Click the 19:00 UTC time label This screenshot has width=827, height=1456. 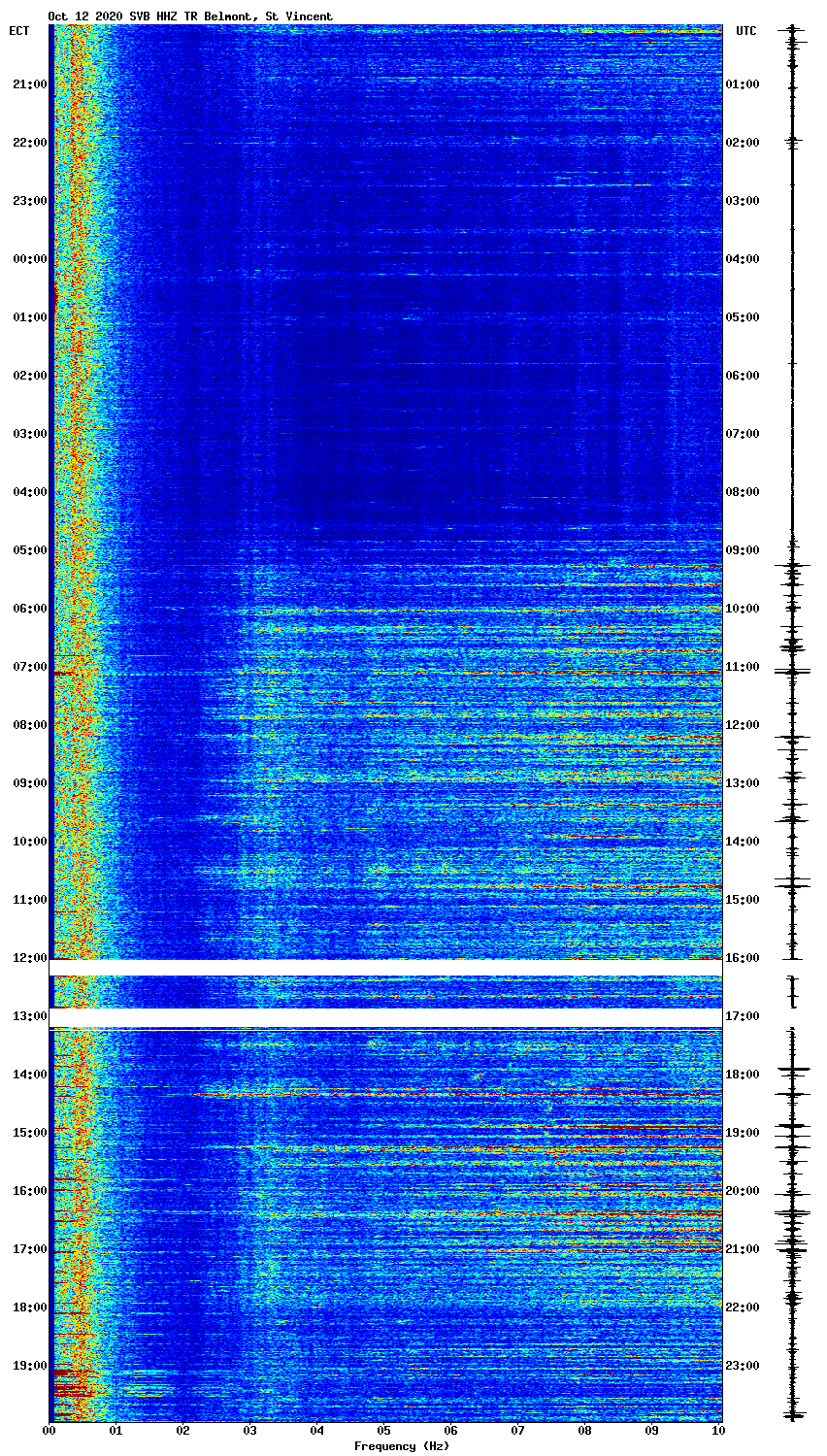coord(743,1133)
